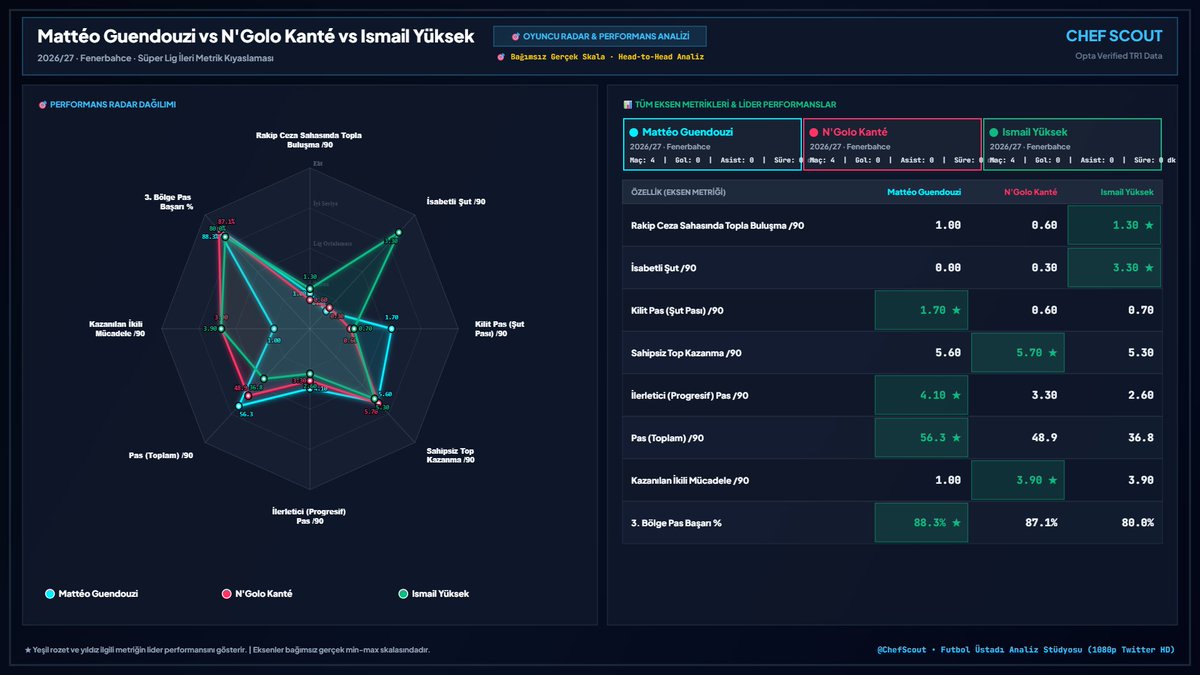
Task: Click the chart icon beside Tüm Eksen Metrikleri
Action: click(627, 104)
